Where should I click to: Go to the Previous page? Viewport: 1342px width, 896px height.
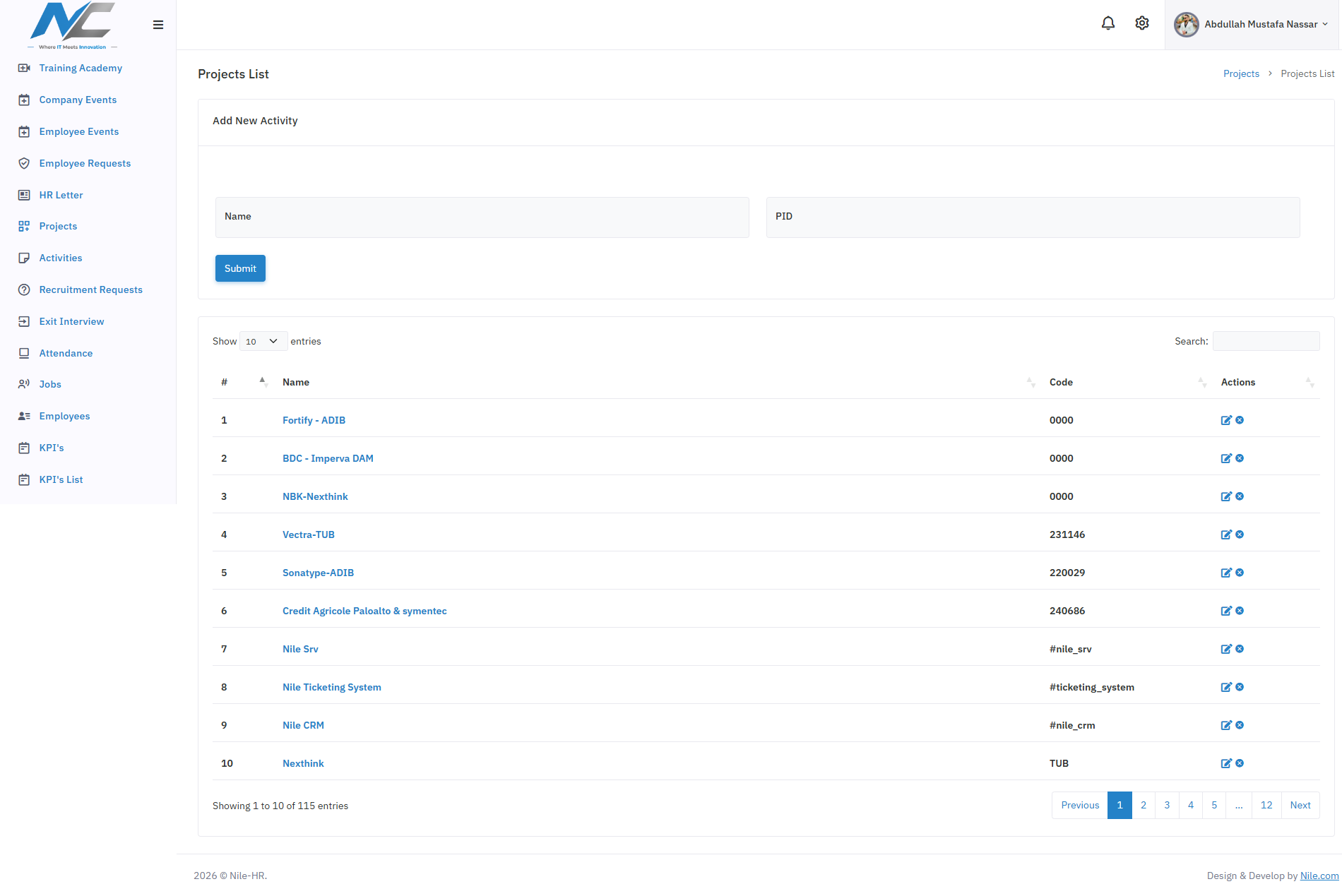point(1080,805)
